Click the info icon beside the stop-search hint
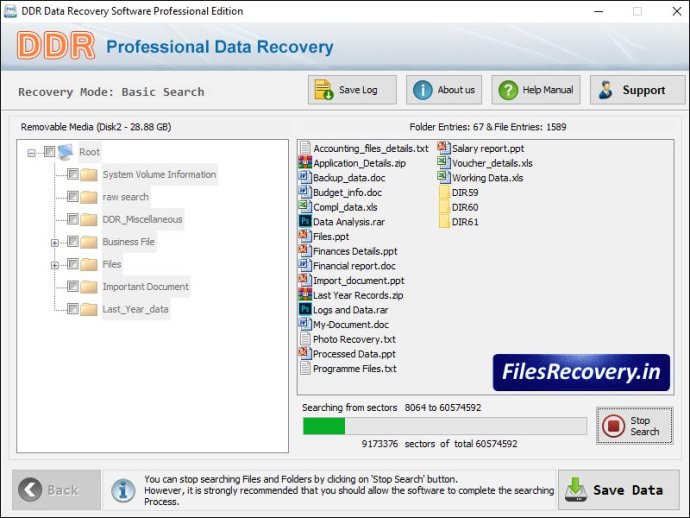690x518 pixels. pos(123,490)
